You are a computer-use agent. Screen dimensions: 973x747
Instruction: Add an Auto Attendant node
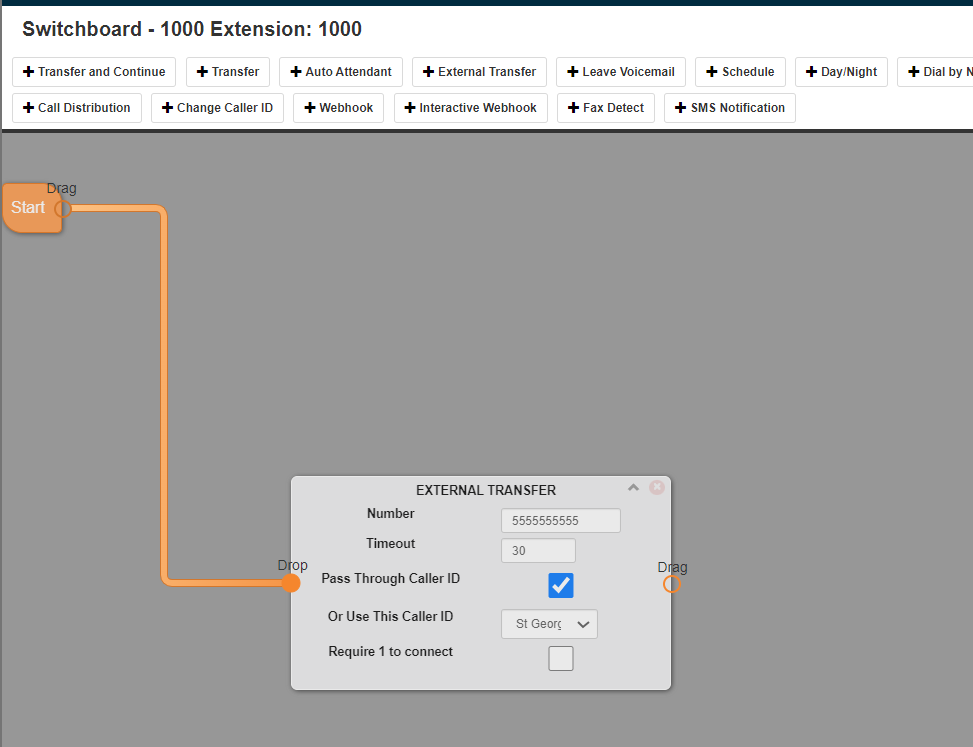(340, 72)
